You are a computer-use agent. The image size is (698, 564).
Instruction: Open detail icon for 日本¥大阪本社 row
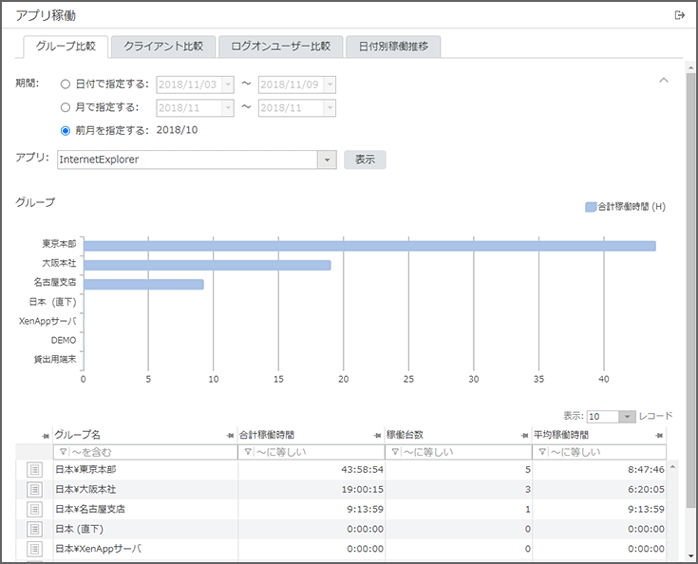[35, 490]
